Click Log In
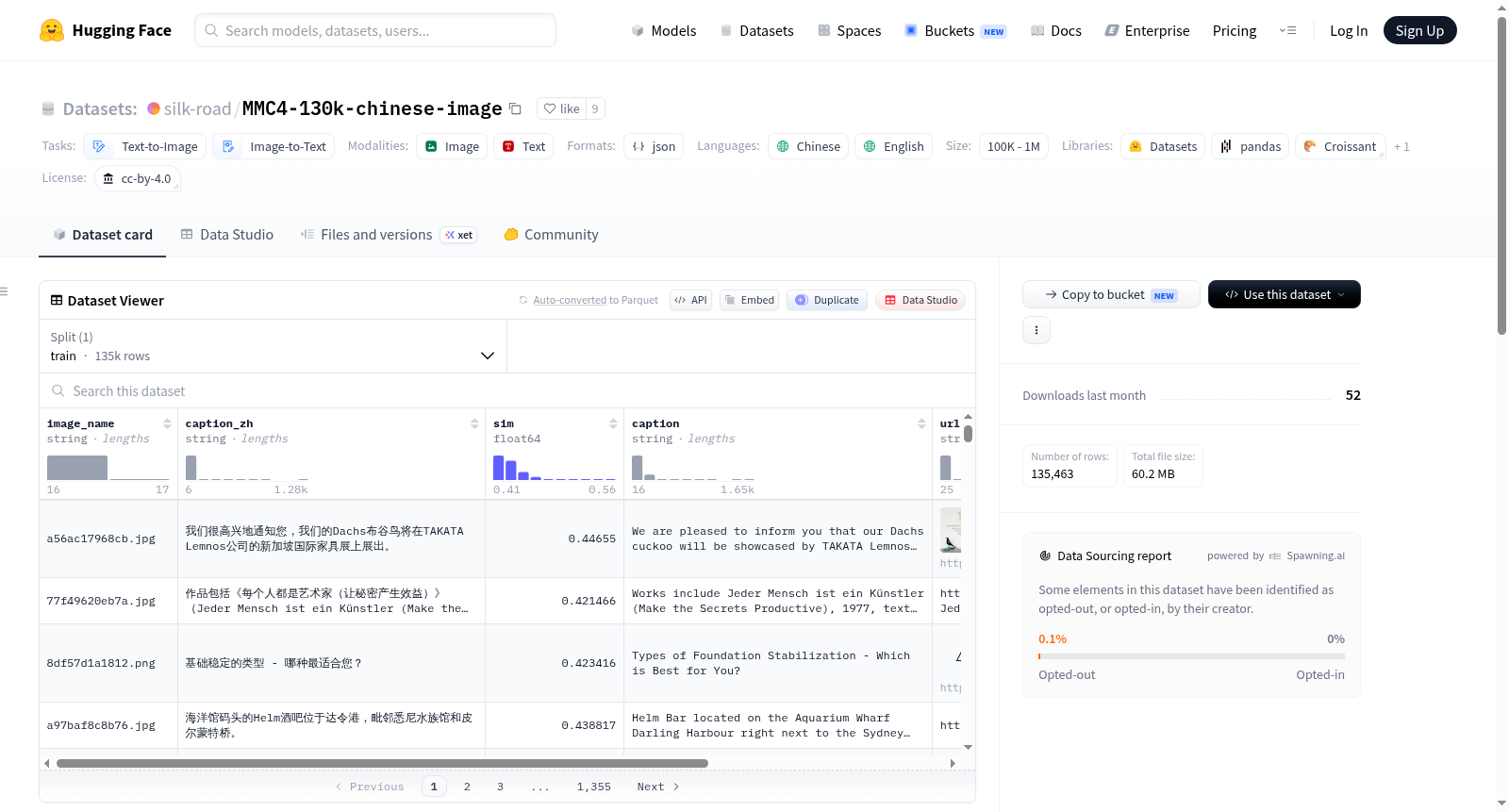The height and width of the screenshot is (812, 1509). (1349, 30)
